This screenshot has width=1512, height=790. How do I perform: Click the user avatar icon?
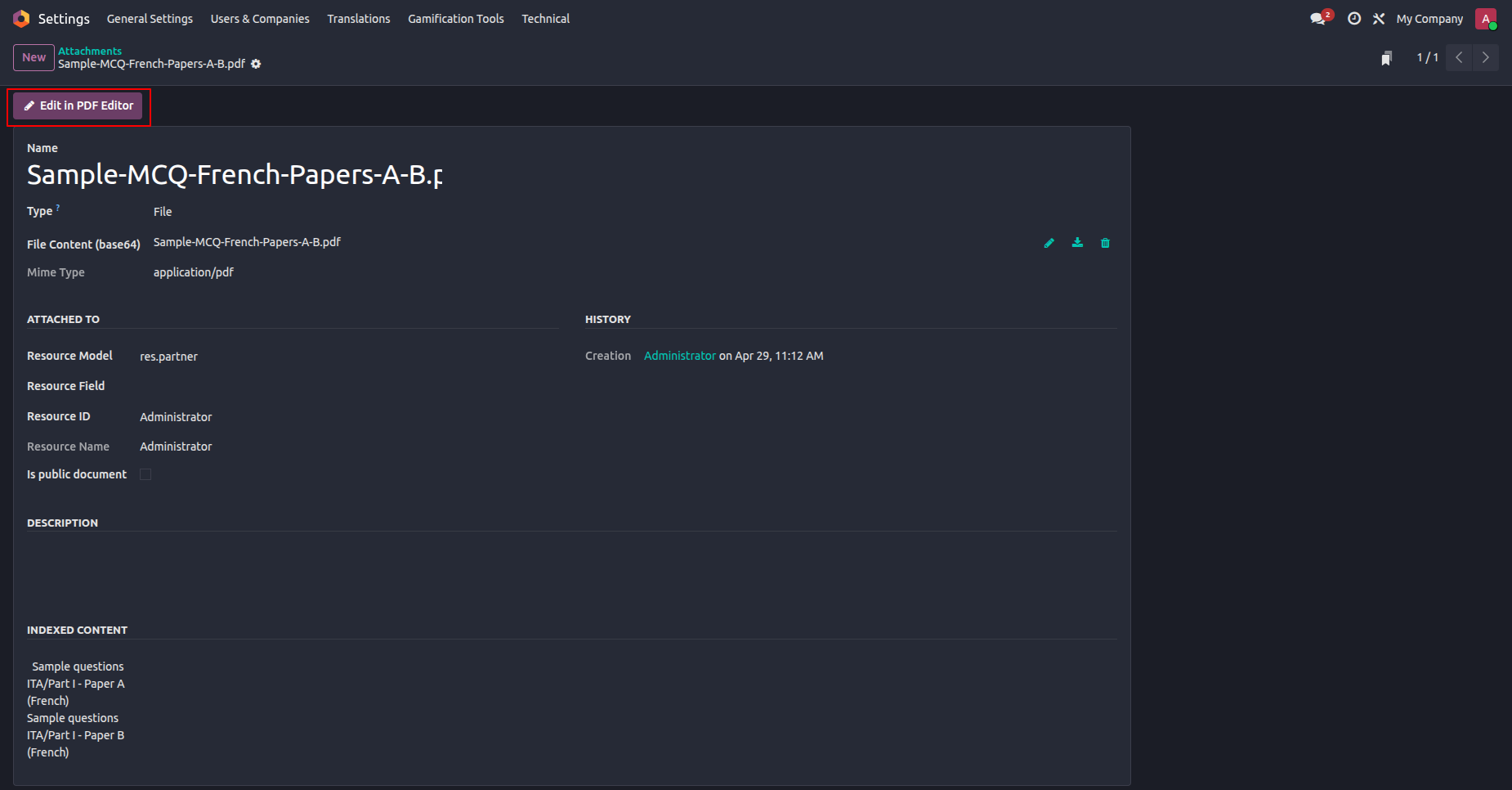(x=1486, y=18)
